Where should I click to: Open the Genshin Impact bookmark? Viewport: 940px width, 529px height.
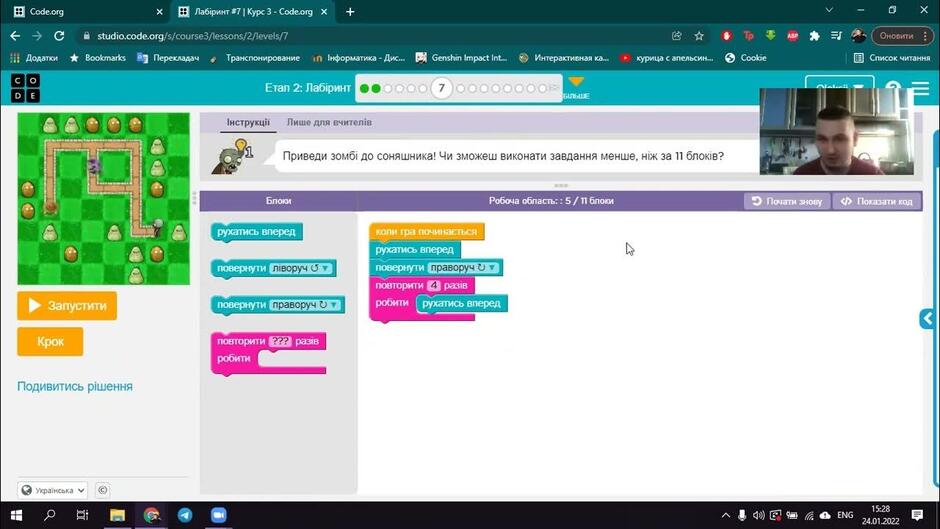coord(461,58)
